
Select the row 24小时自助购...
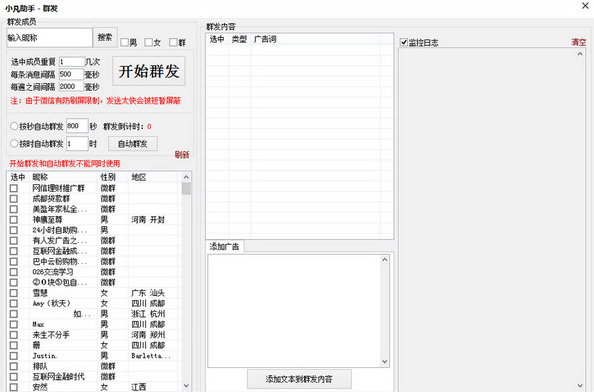pos(94,230)
